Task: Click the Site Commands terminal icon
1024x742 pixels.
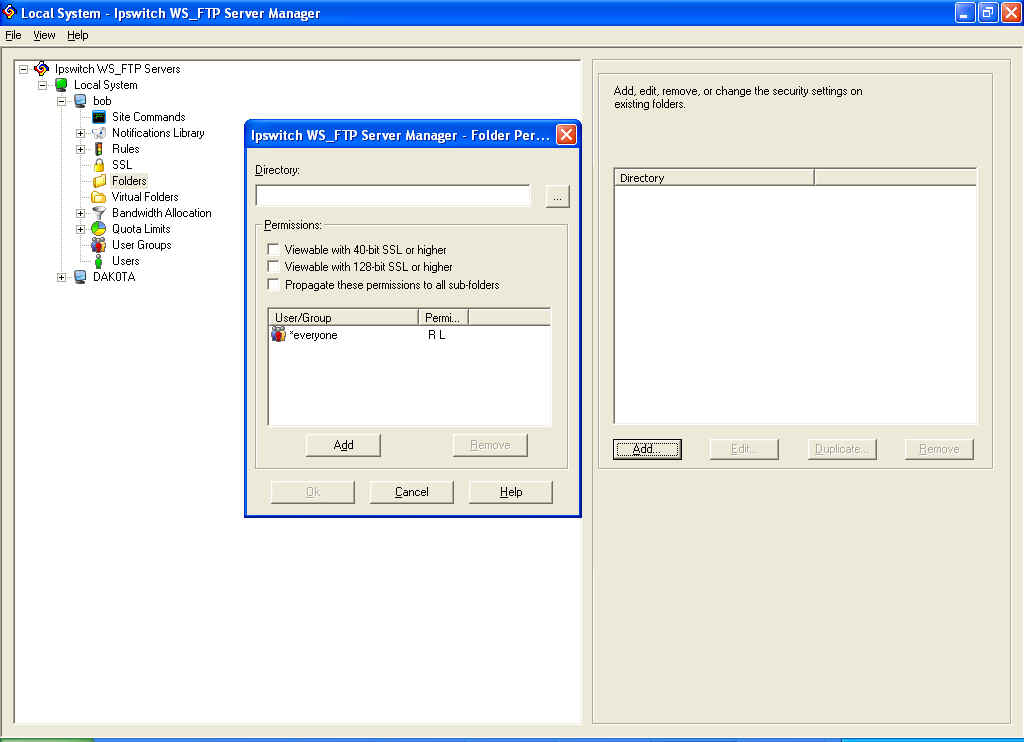Action: tap(99, 117)
